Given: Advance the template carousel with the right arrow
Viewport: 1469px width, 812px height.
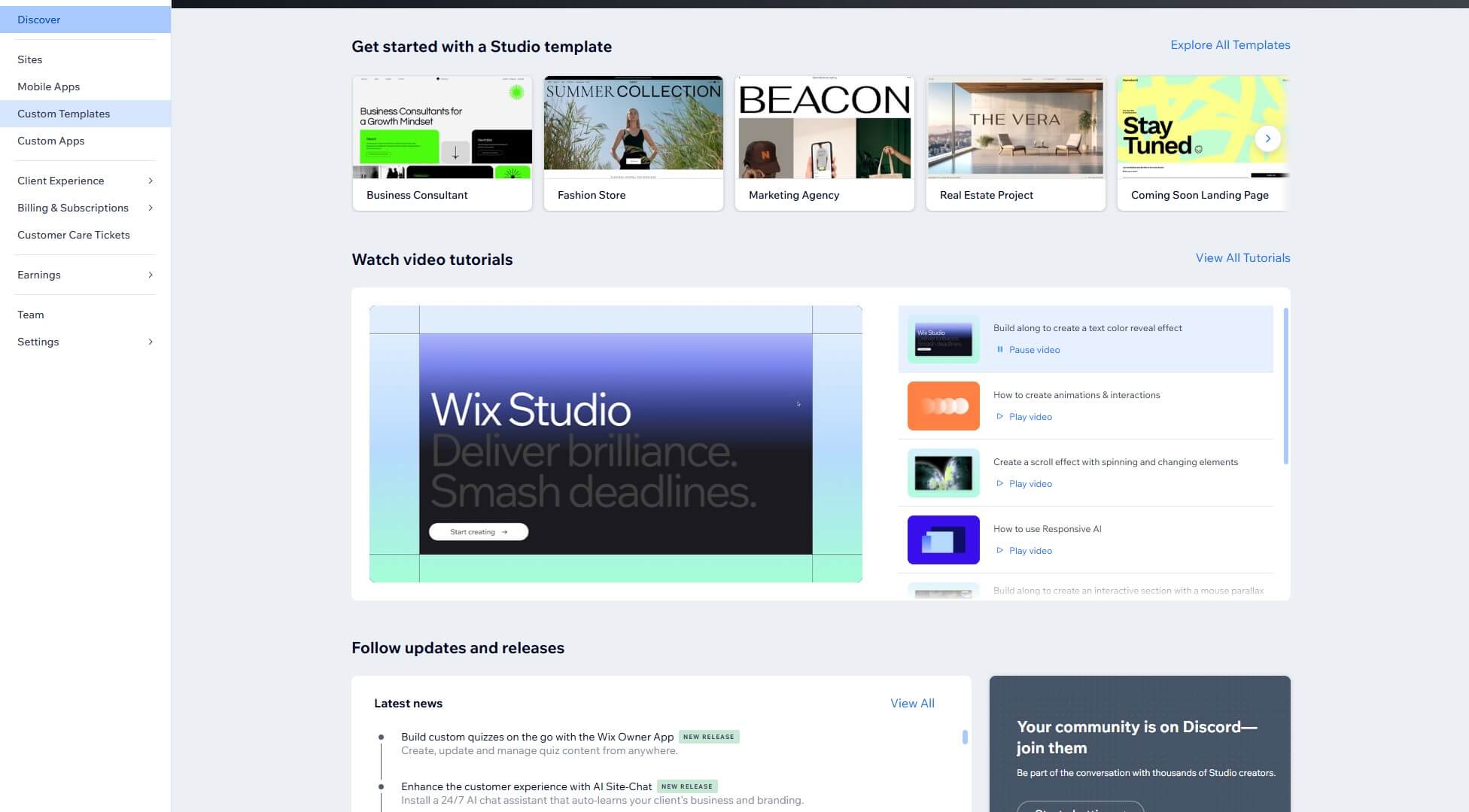Looking at the screenshot, I should point(1267,138).
